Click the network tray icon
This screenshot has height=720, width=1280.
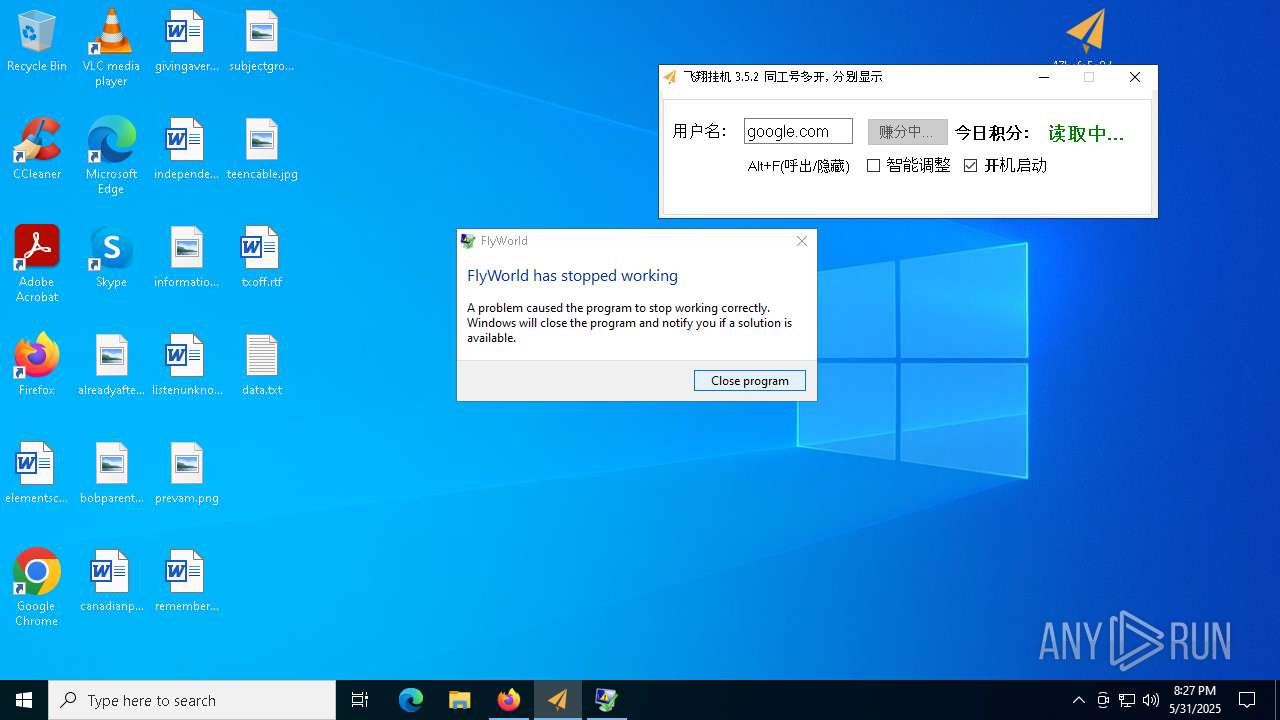(1127, 700)
